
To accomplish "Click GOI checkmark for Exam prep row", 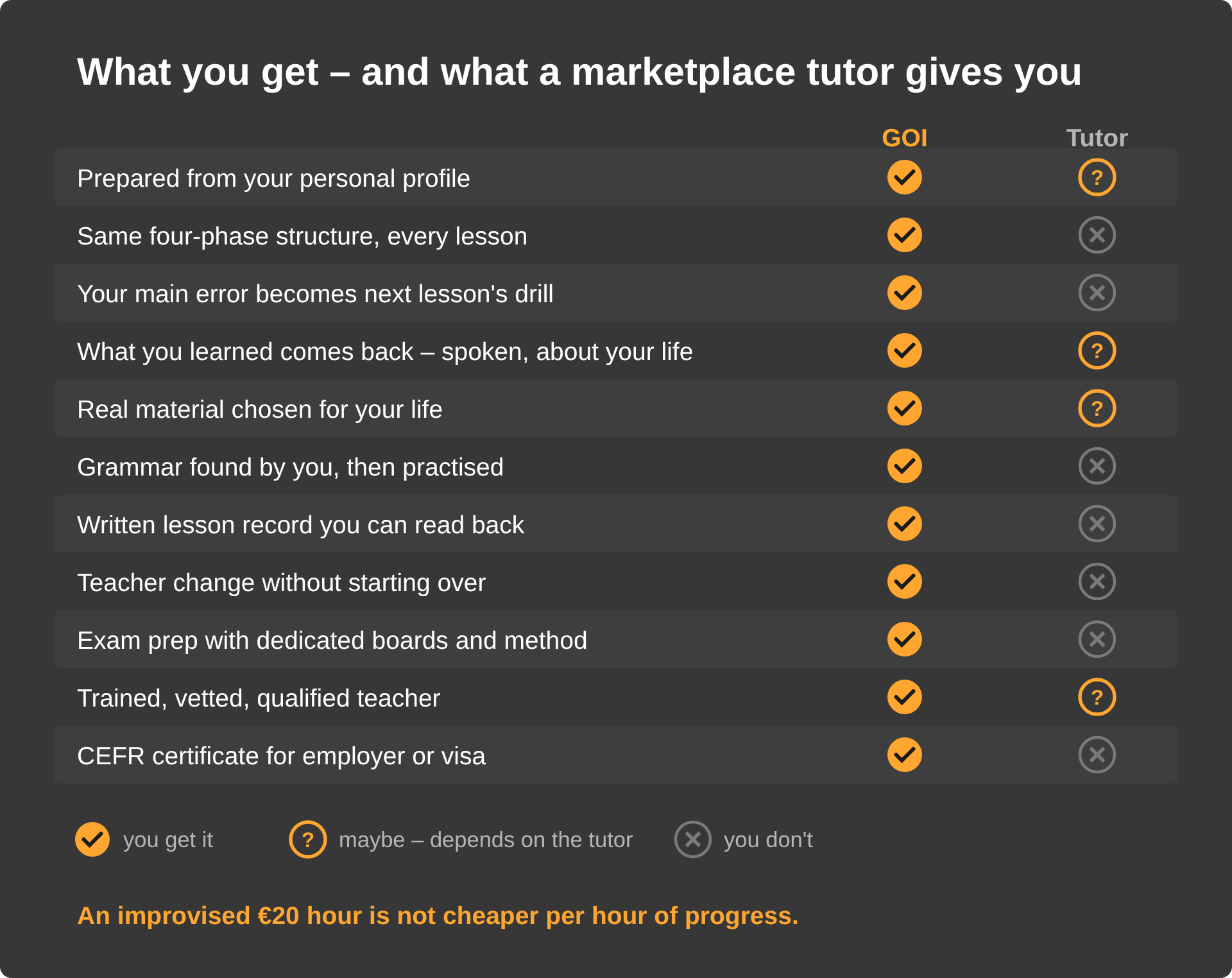I will click(905, 639).
